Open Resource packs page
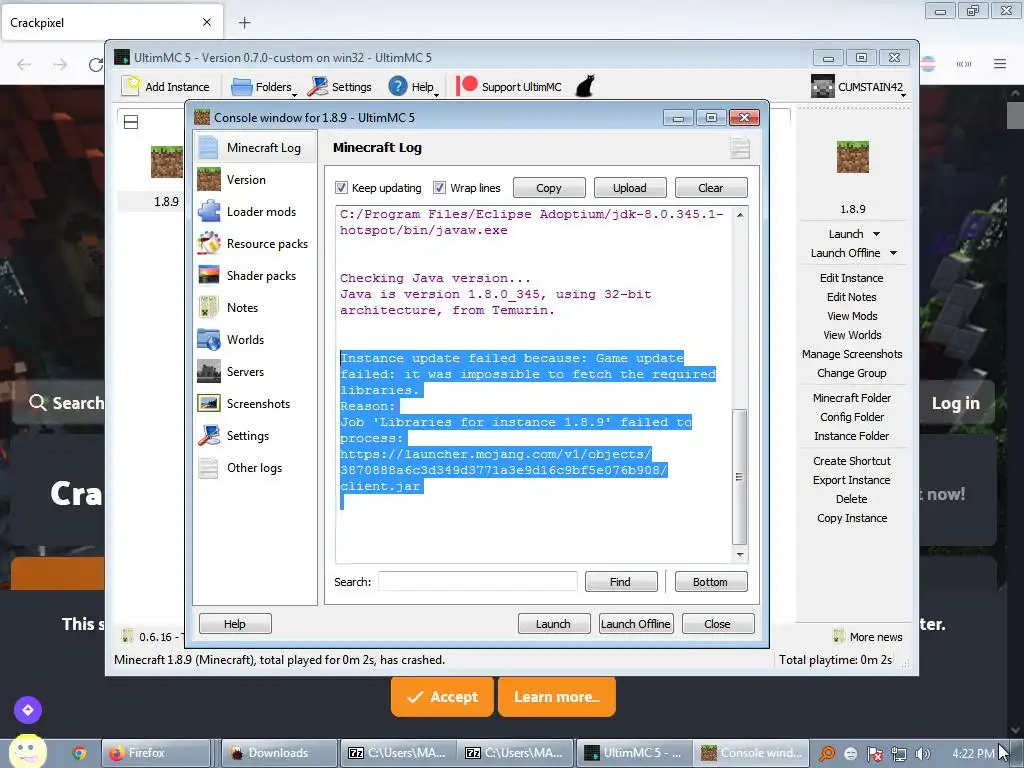Image resolution: width=1024 pixels, height=768 pixels. [x=255, y=244]
